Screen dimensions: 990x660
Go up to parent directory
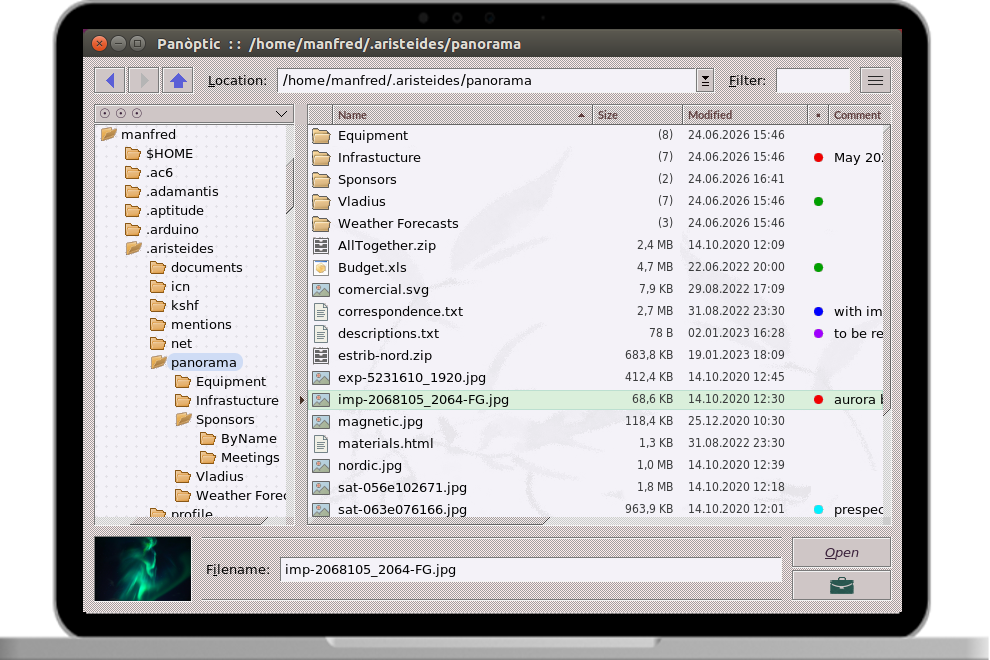click(178, 80)
